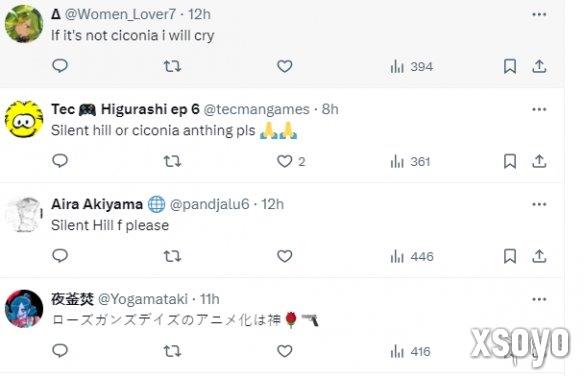
Task: View 361 views analytics on tecmangames tweet
Action: 410,162
